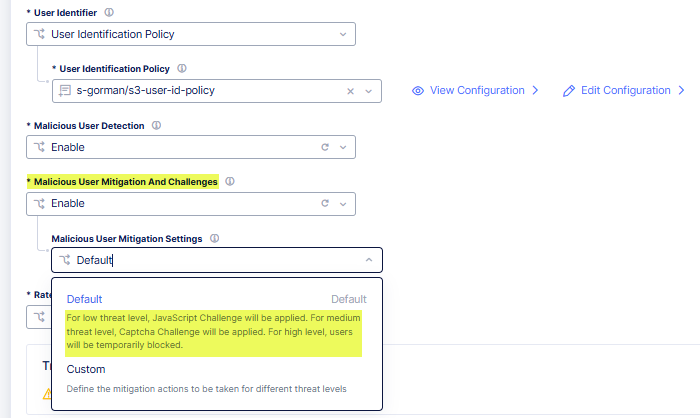Image resolution: width=700 pixels, height=418 pixels.
Task: Click the info icon next to User Identifier
Action: [109, 13]
